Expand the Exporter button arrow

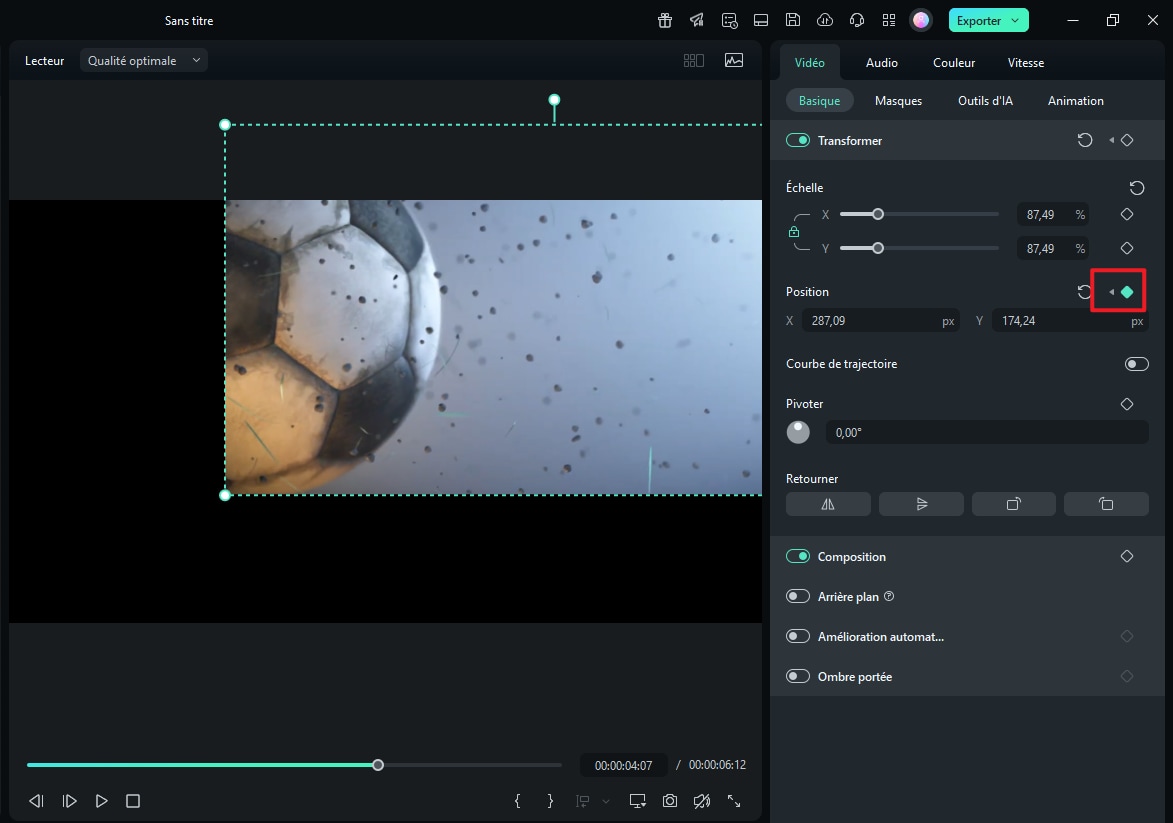tap(1015, 20)
